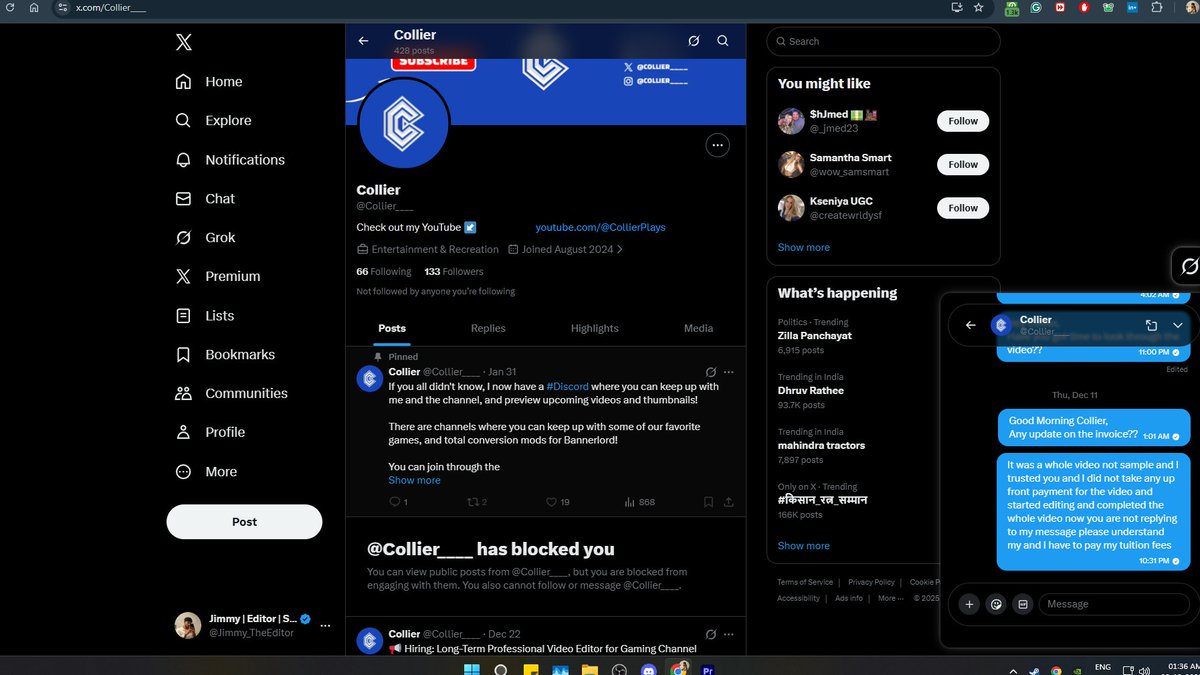Open Grok analysis icon on the profile header
Image resolution: width=1200 pixels, height=675 pixels.
pos(694,41)
